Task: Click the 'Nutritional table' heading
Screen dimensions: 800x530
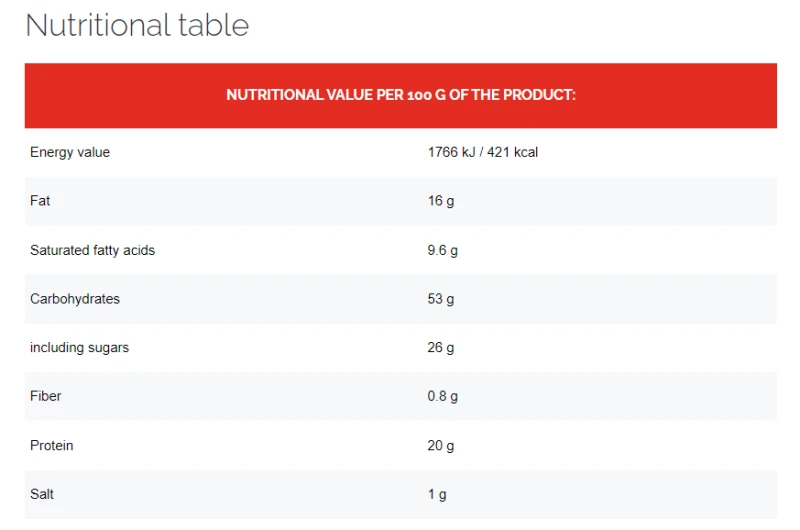Action: tap(137, 25)
